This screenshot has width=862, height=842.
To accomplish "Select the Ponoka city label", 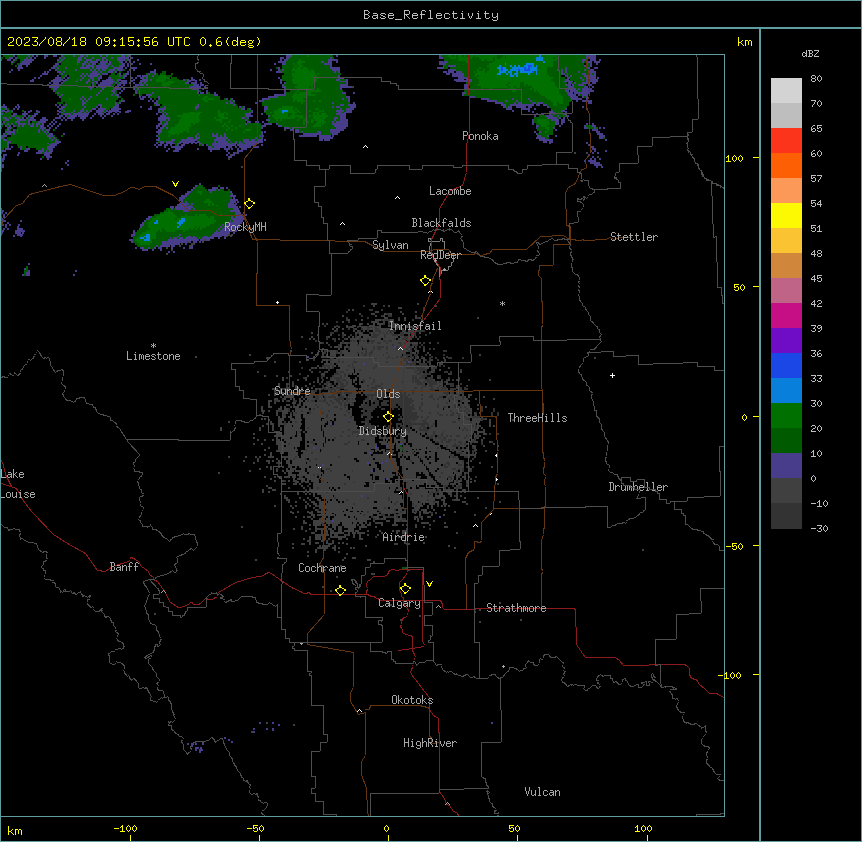I will pos(480,136).
